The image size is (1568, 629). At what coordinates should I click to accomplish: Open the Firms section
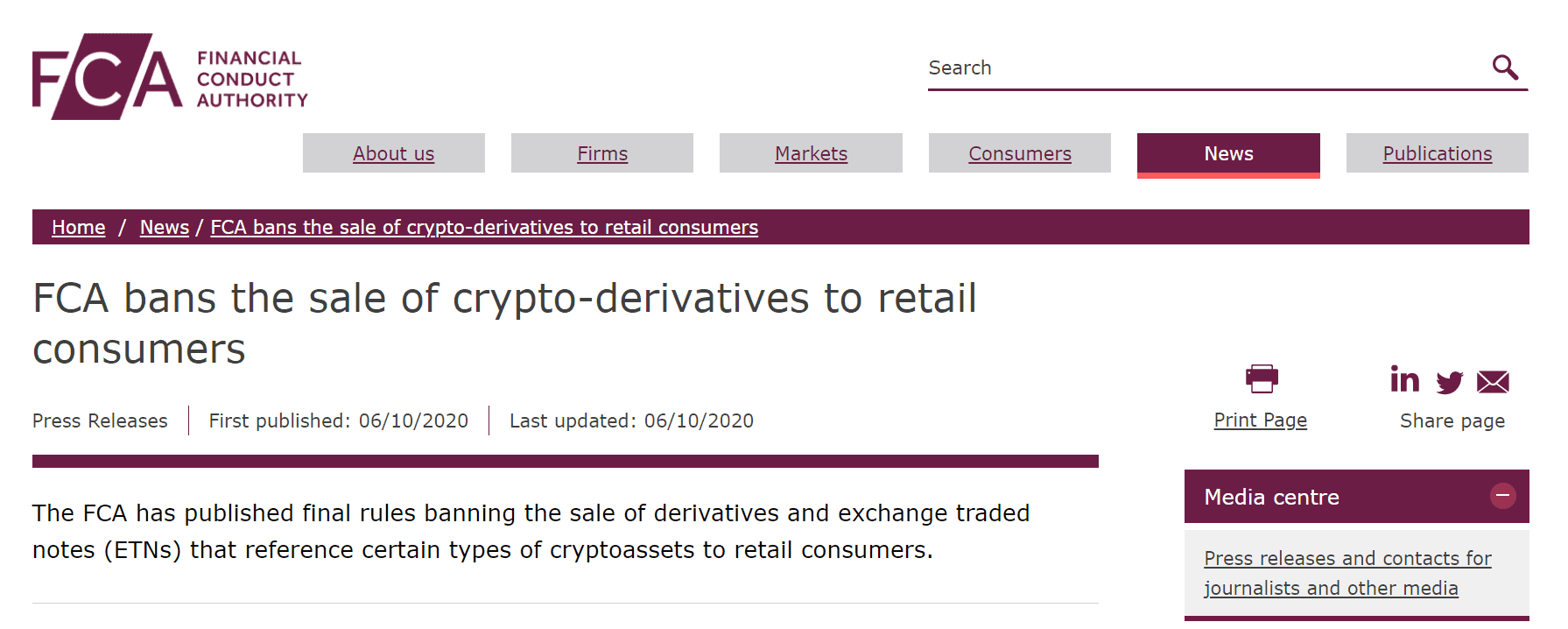[x=602, y=153]
